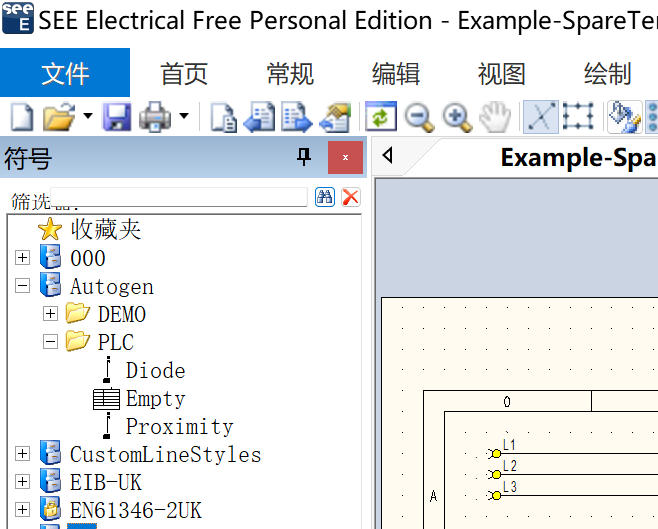Click the SEE Electrical app icon
Image resolution: width=658 pixels, height=529 pixels.
pyautogui.click(x=17, y=18)
